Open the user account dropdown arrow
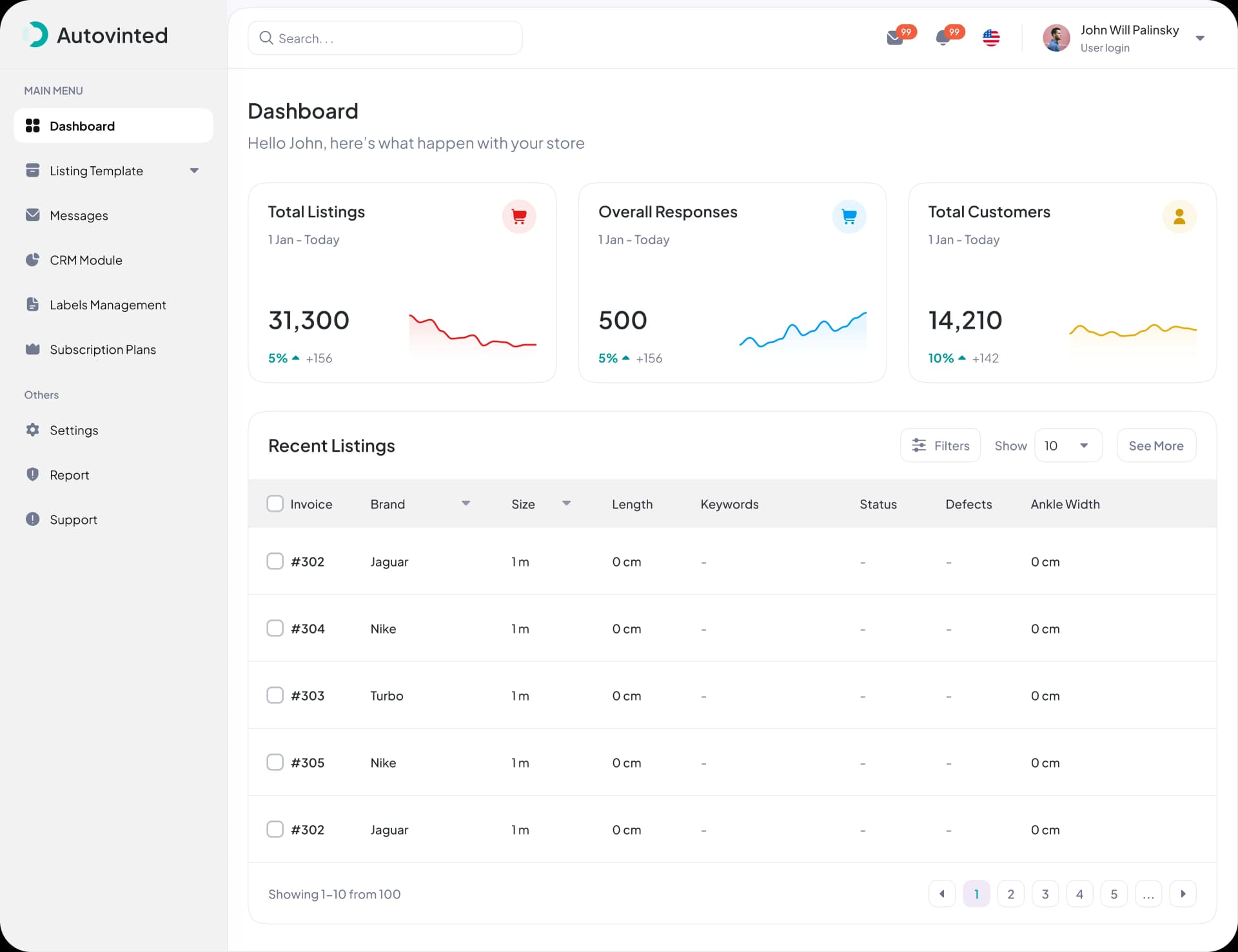 [1200, 38]
